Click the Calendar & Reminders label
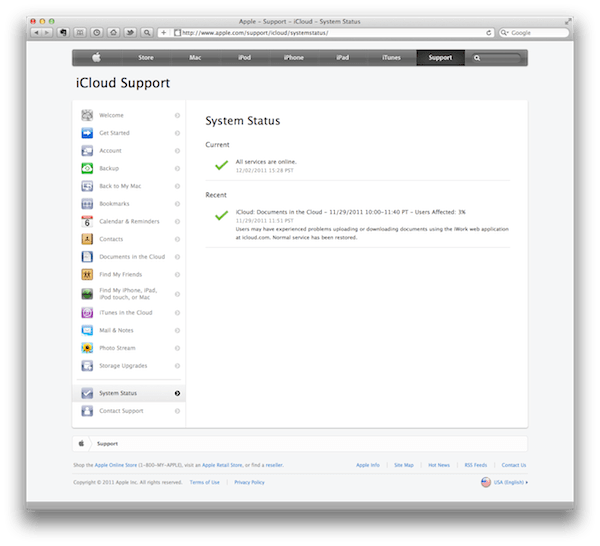 (x=129, y=221)
